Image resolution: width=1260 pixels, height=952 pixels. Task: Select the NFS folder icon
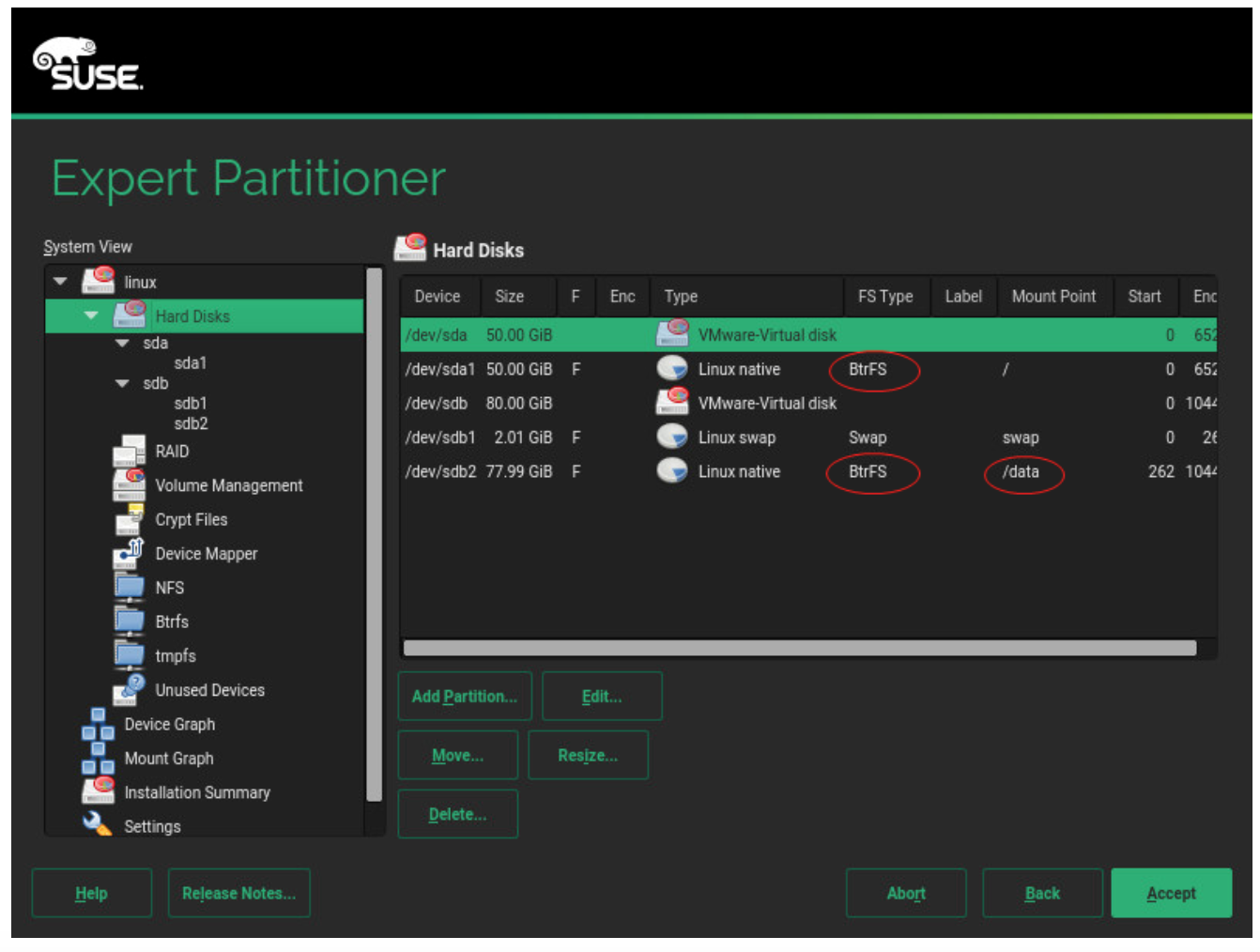[129, 588]
